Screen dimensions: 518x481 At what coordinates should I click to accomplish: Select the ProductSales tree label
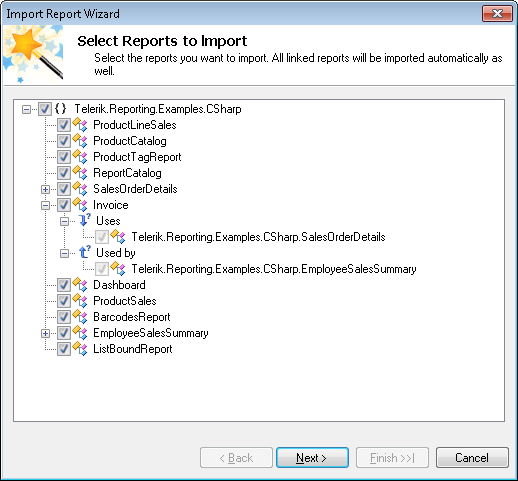pos(125,301)
